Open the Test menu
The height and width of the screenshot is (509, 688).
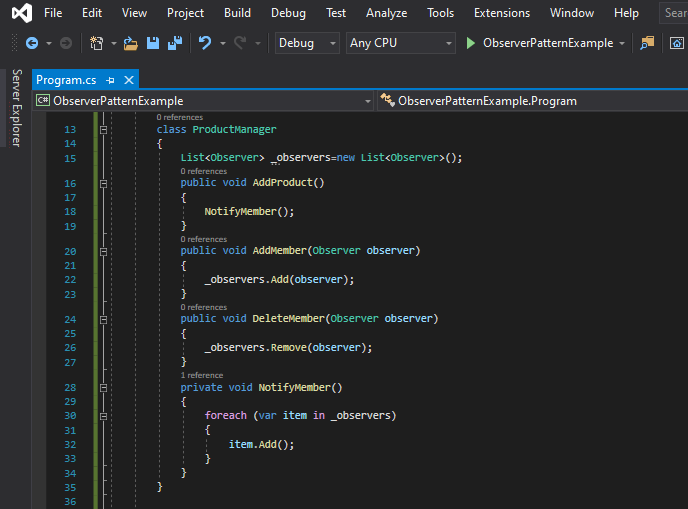pos(336,13)
